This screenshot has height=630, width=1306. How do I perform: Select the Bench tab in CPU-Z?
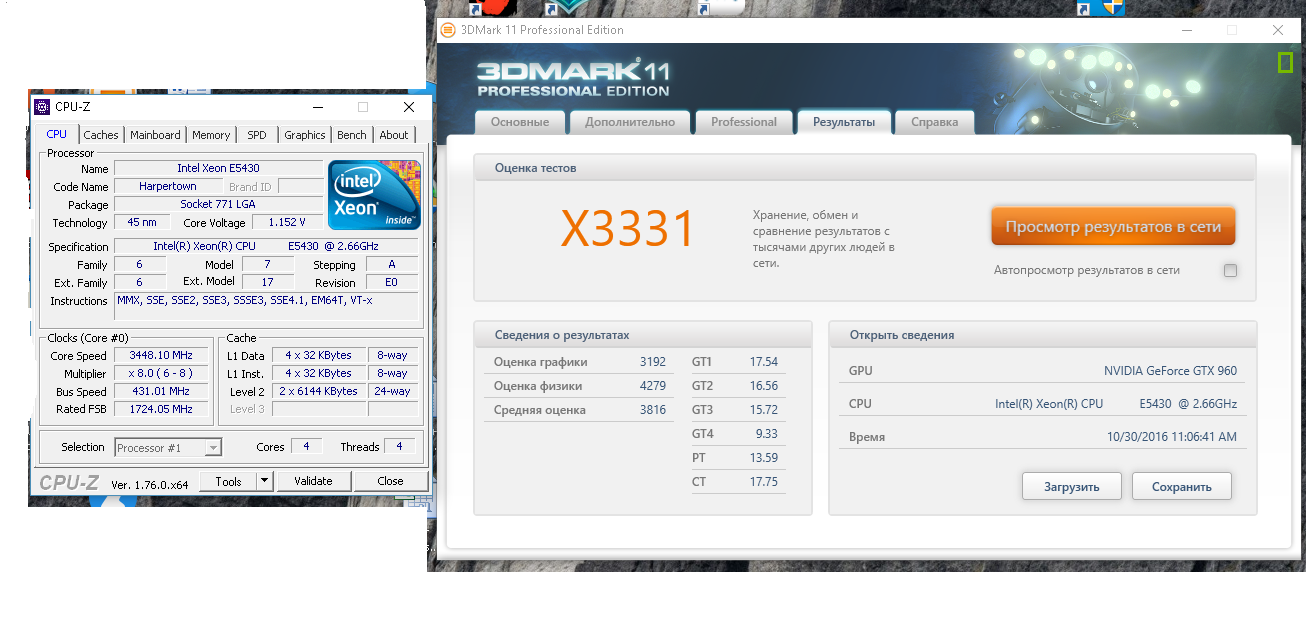point(352,135)
